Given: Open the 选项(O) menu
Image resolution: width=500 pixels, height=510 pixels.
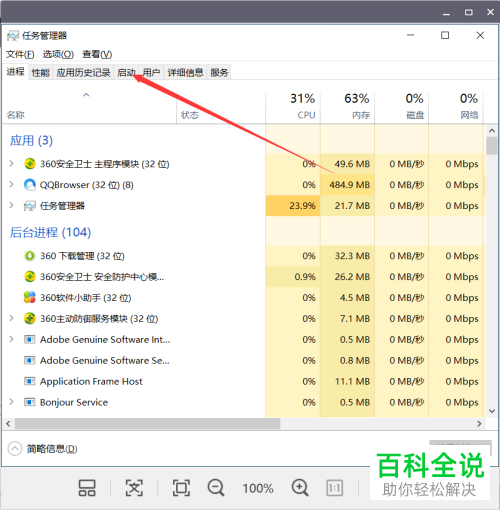Looking at the screenshot, I should [x=58, y=54].
